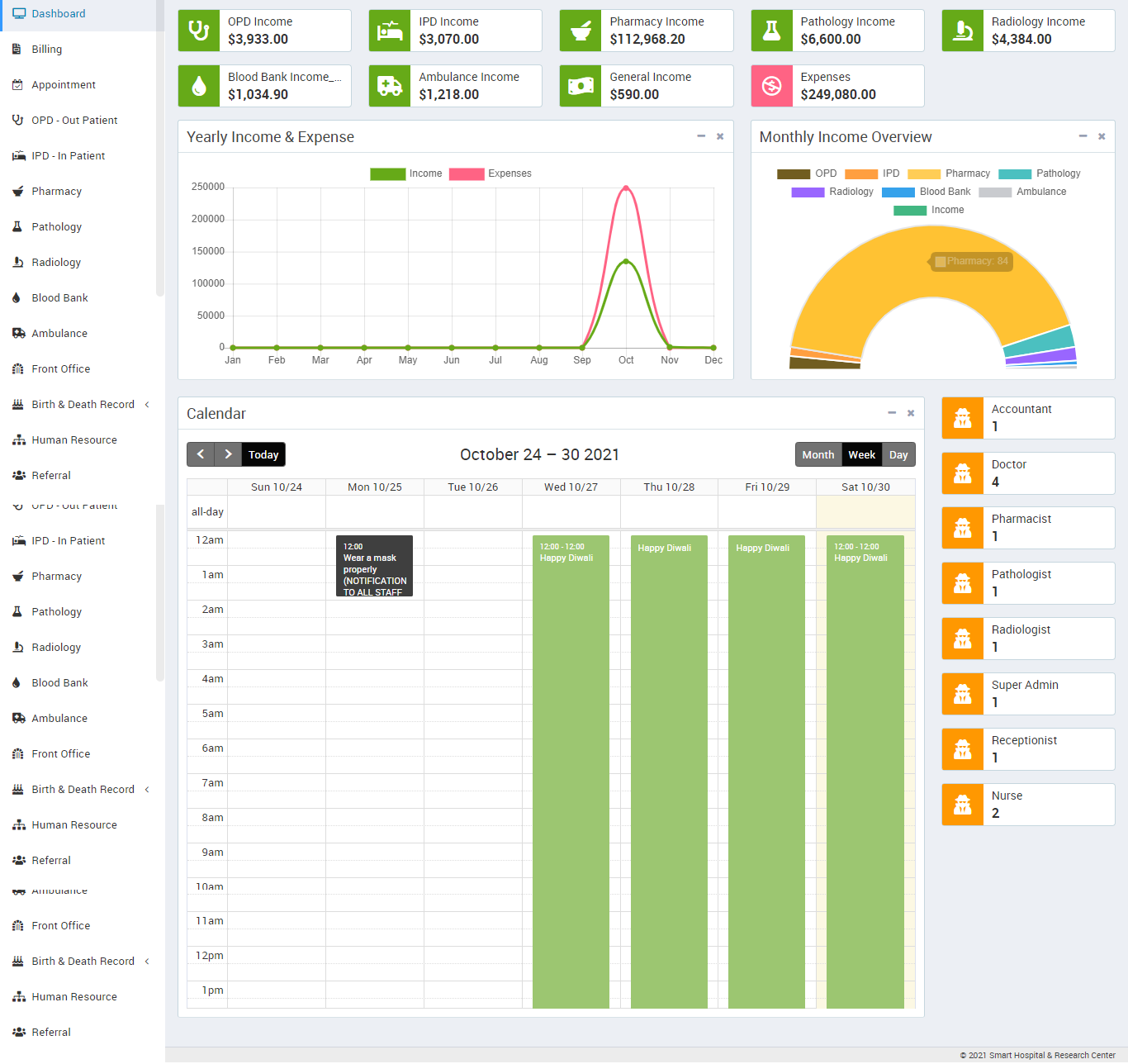Collapse the Yearly Income & Expense panel

[x=701, y=136]
